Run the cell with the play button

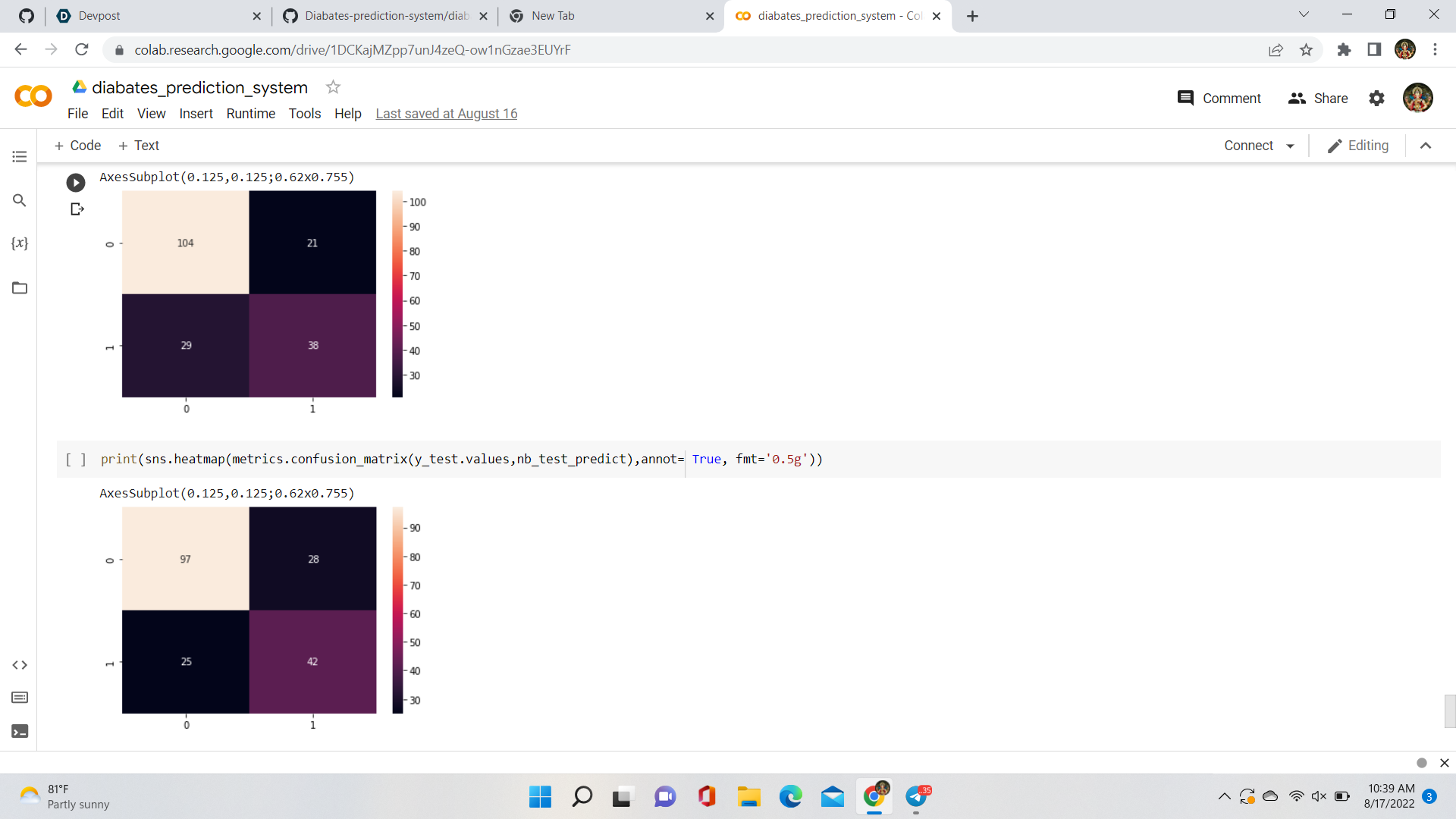click(76, 183)
